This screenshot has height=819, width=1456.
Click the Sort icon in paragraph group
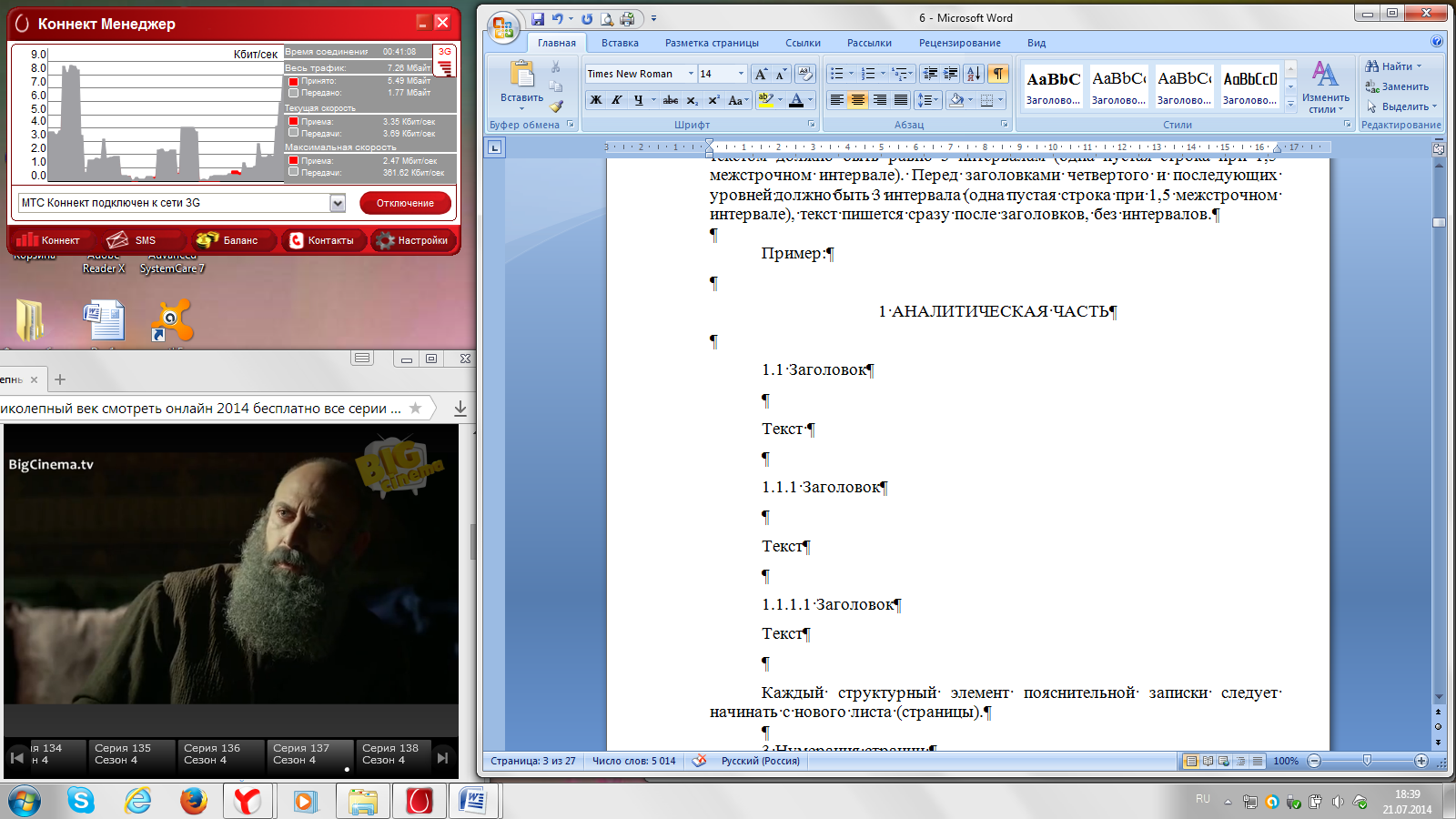point(974,74)
